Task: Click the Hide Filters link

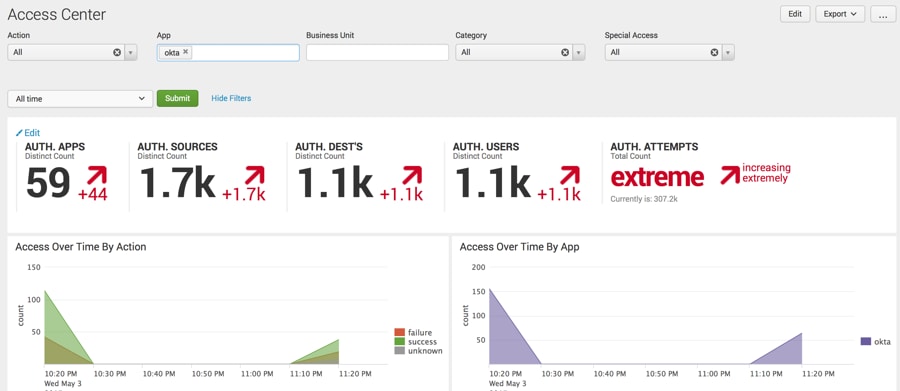Action: [231, 98]
